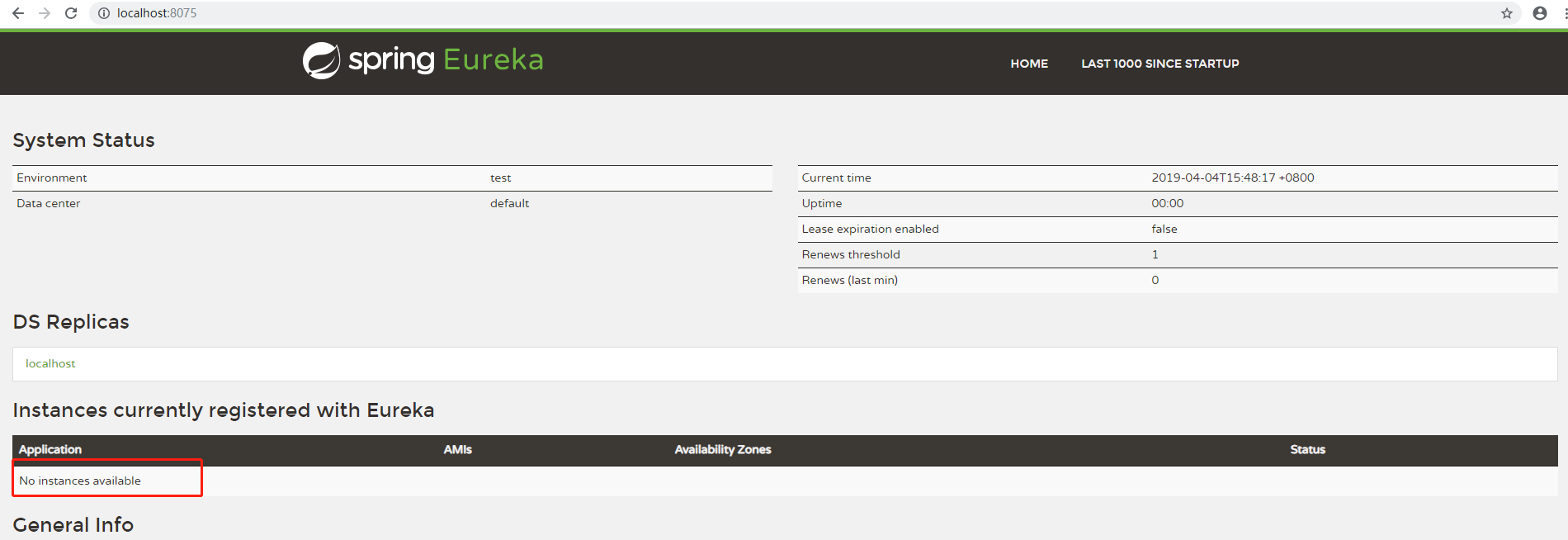Click the DS Replicas heading

coord(71,322)
